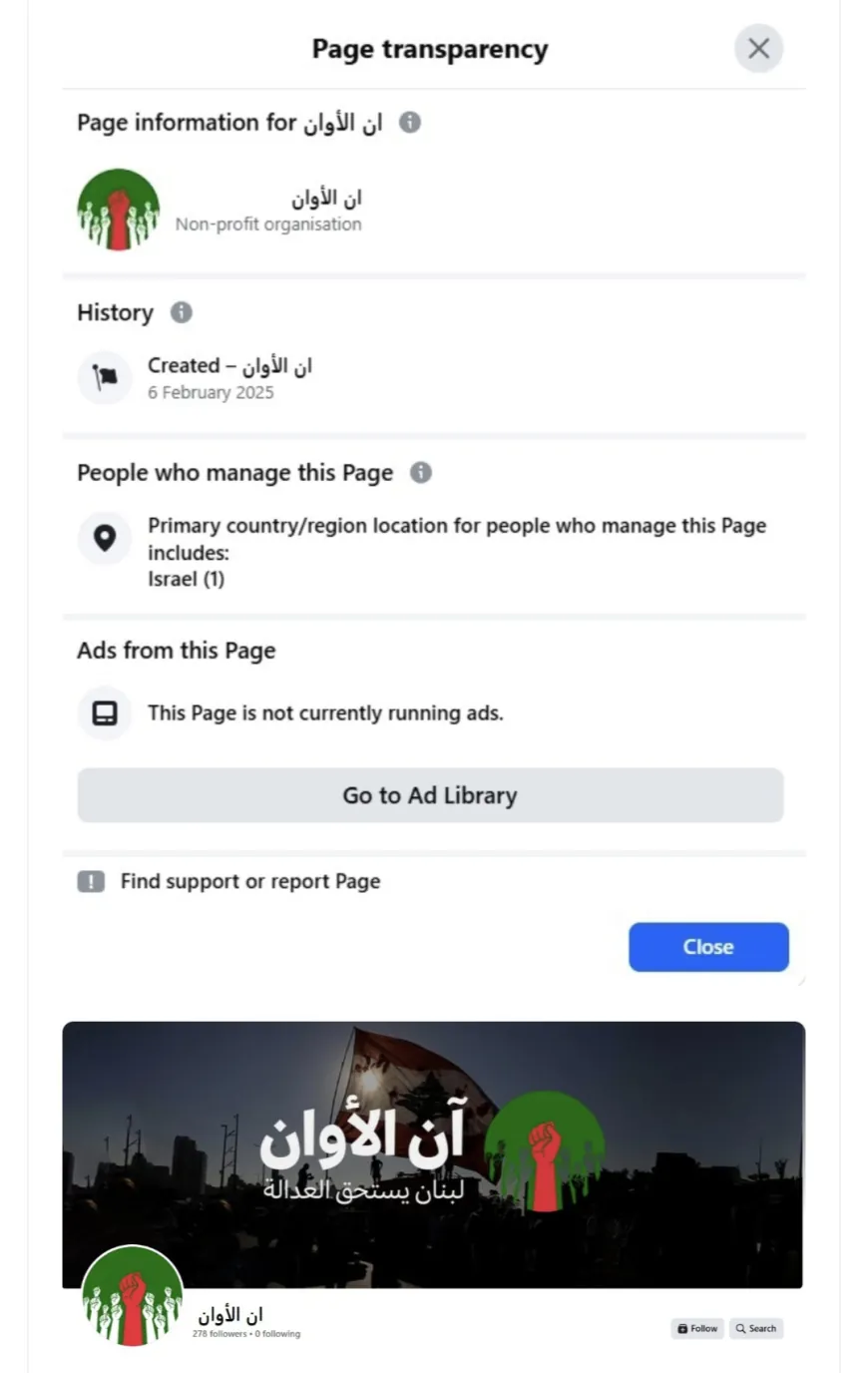View the cover photo with Lebanese flag

coord(433,1154)
